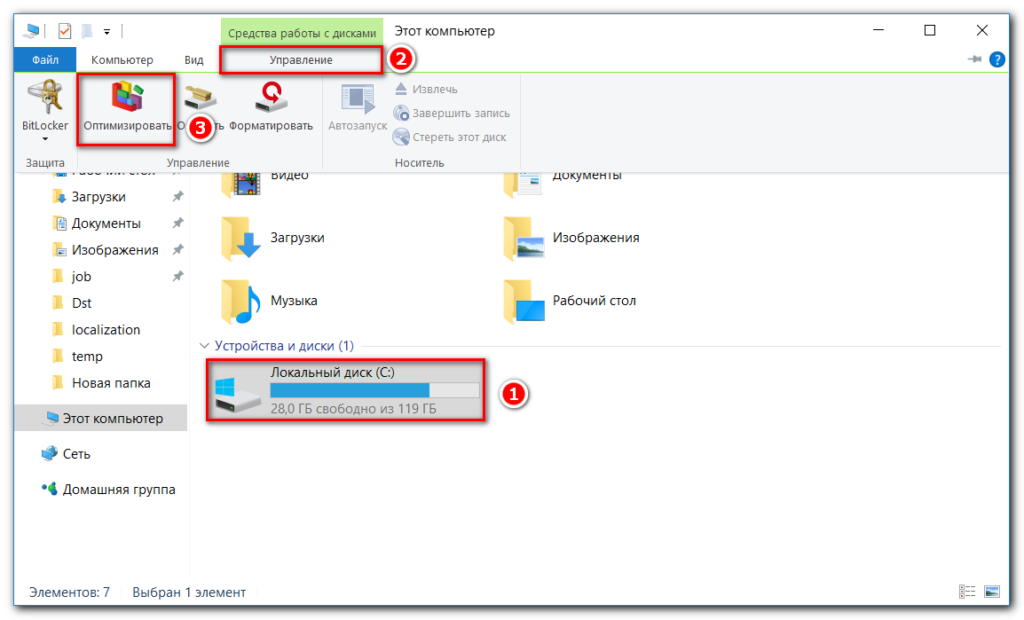Open Help via blue question mark icon
1024x620 pixels.
click(x=997, y=60)
